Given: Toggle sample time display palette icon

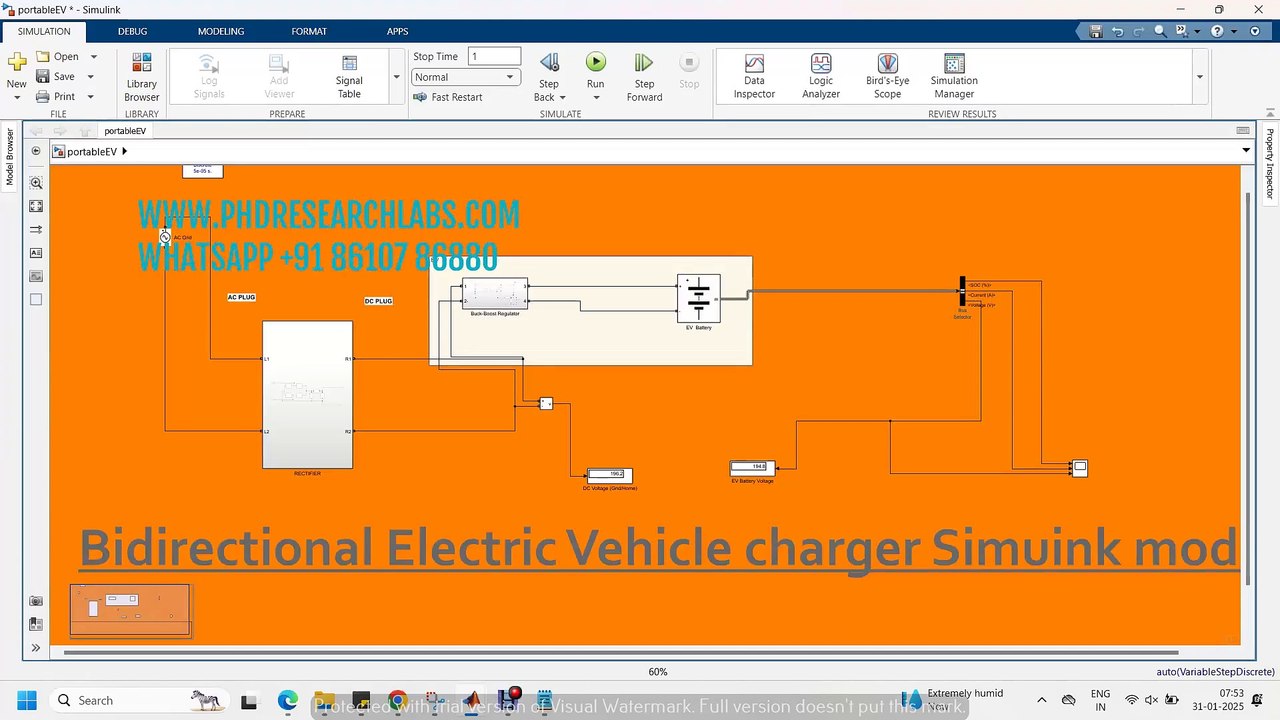Looking at the screenshot, I should (36, 229).
